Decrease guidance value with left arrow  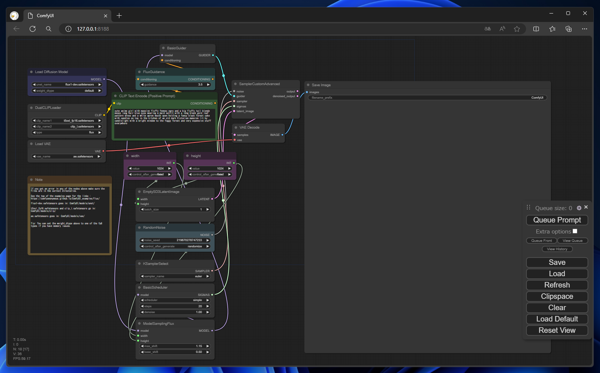[142, 85]
